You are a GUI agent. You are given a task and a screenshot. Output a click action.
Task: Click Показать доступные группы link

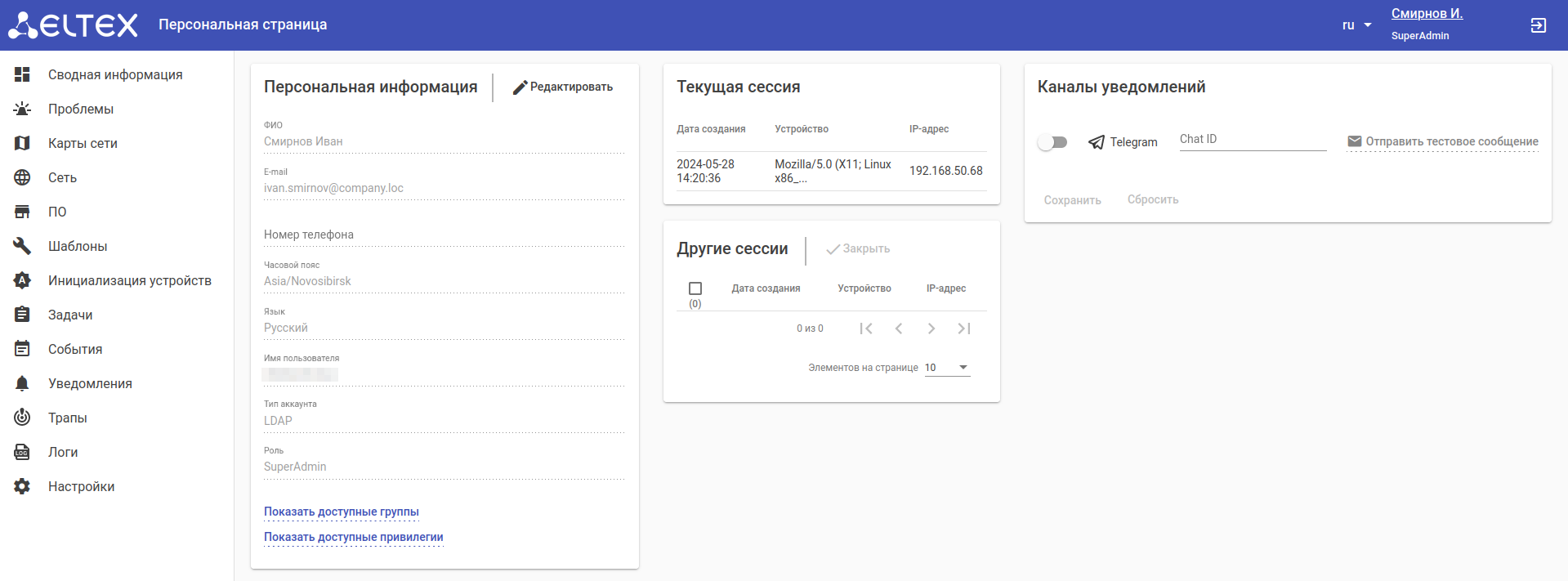click(342, 512)
